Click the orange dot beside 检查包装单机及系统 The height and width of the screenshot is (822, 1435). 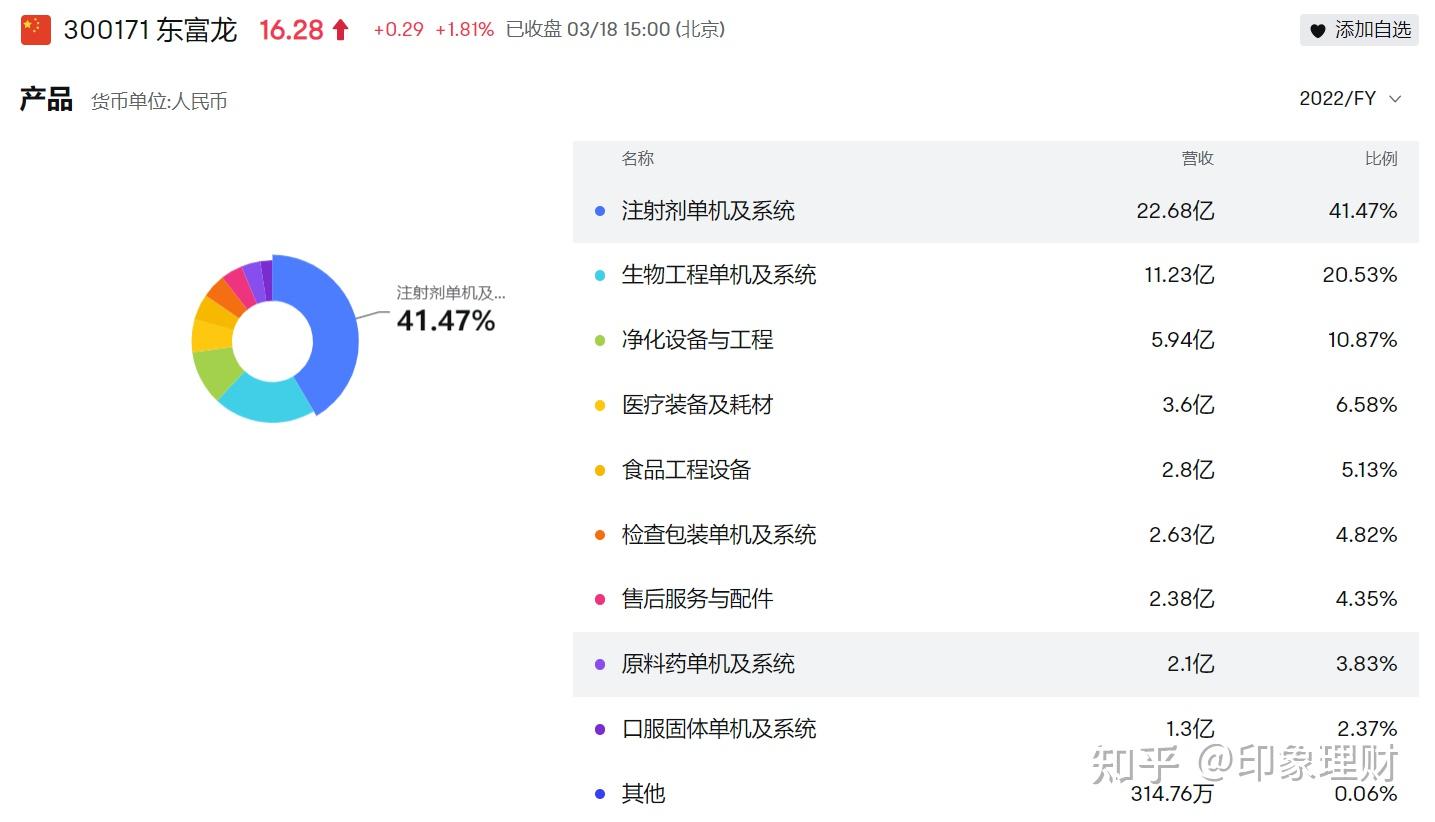pos(600,535)
